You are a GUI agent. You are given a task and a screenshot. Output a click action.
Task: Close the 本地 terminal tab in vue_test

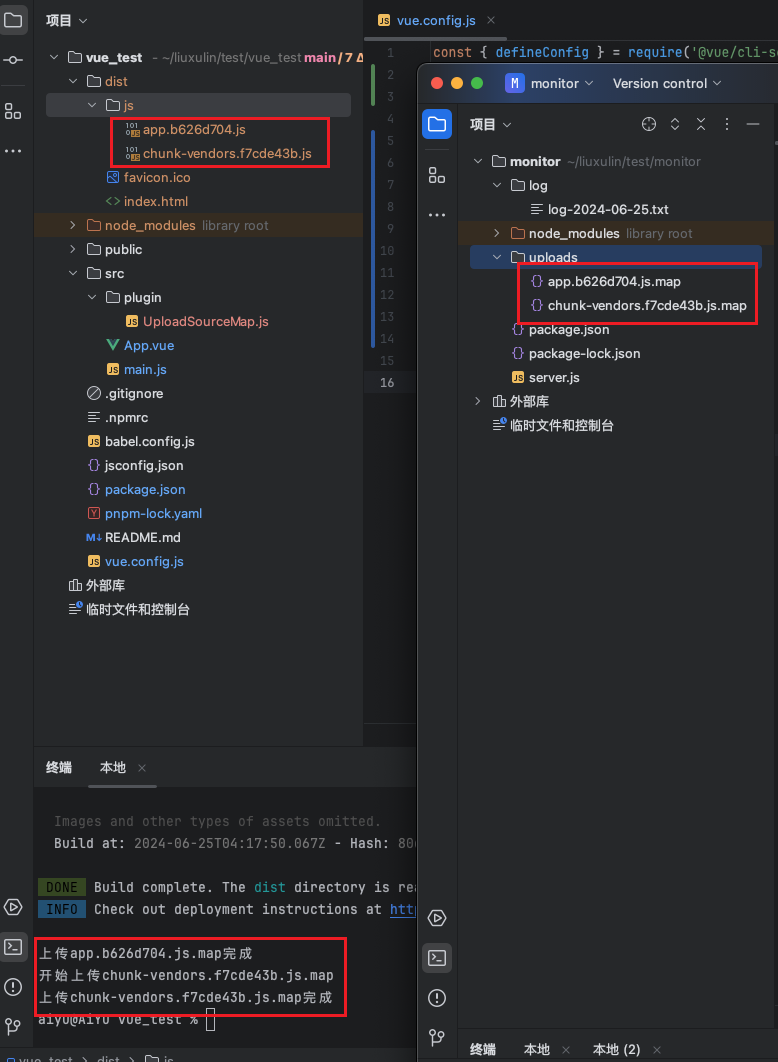point(142,768)
